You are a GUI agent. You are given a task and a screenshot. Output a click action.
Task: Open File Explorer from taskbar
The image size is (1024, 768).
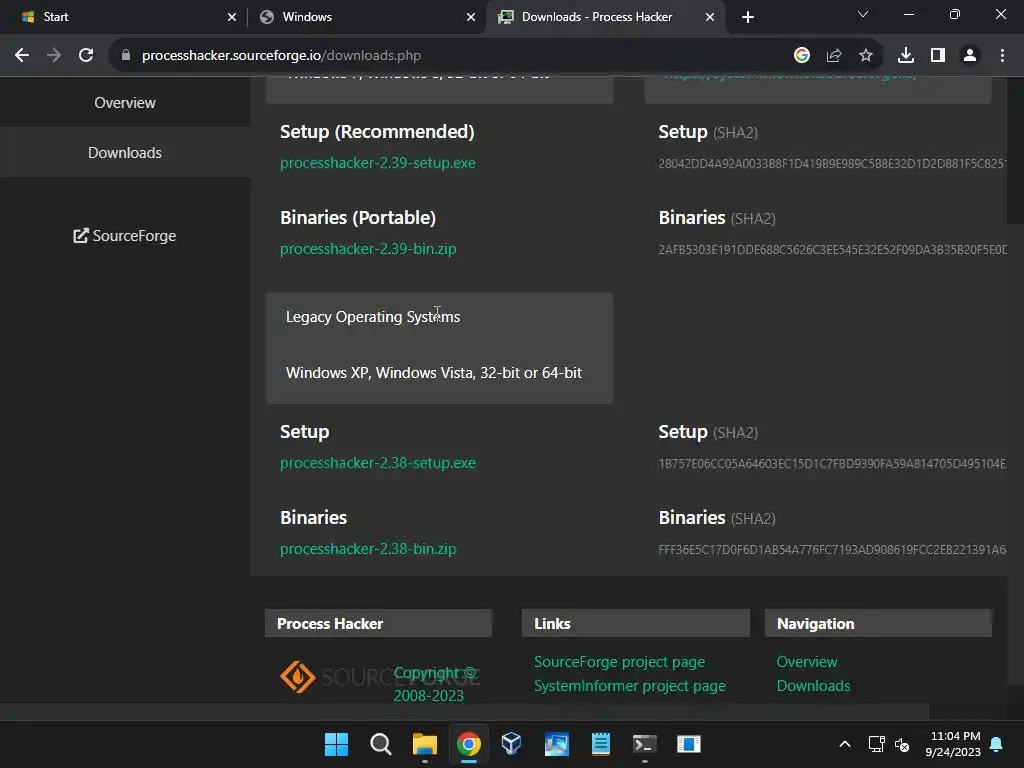pos(424,744)
